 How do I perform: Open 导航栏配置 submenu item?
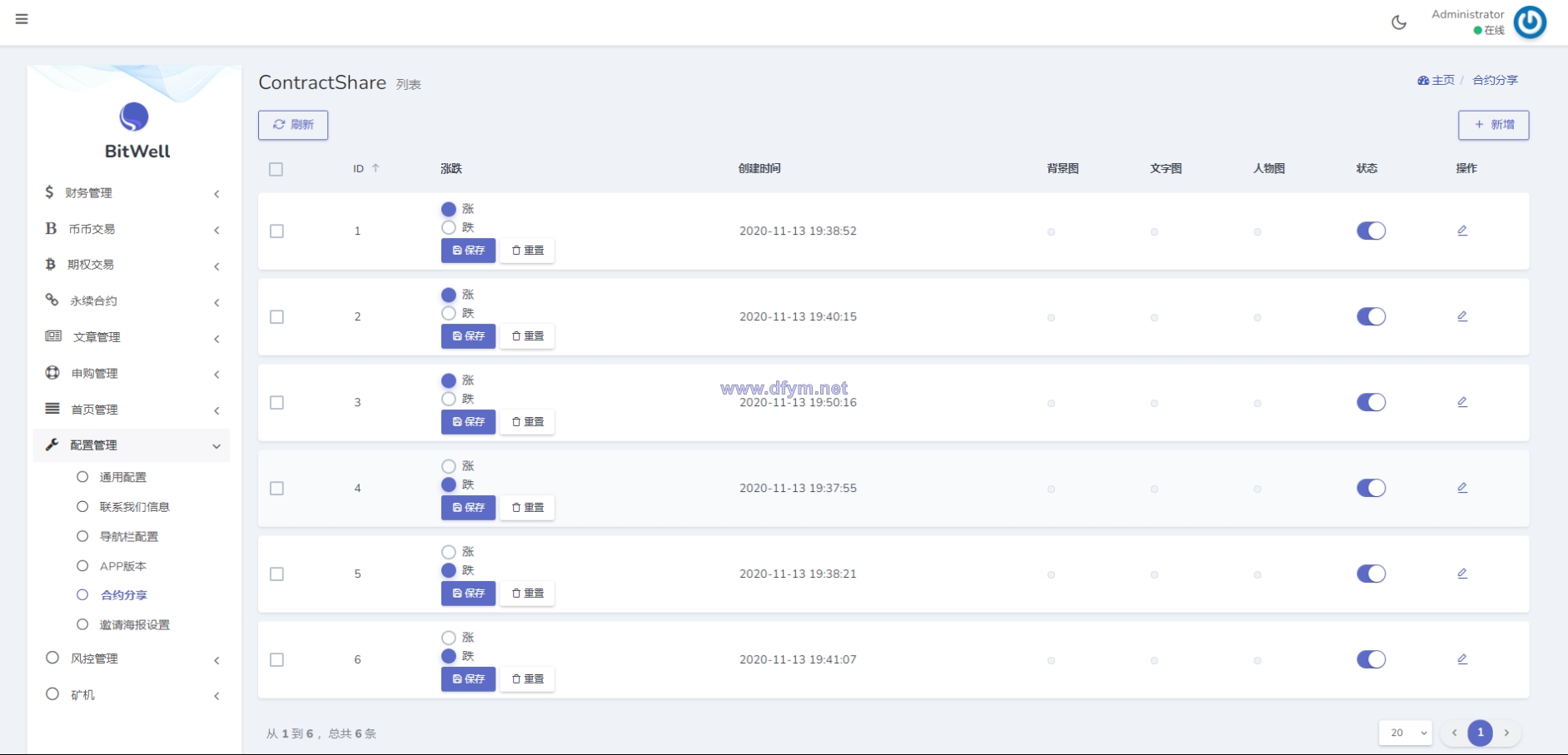129,536
